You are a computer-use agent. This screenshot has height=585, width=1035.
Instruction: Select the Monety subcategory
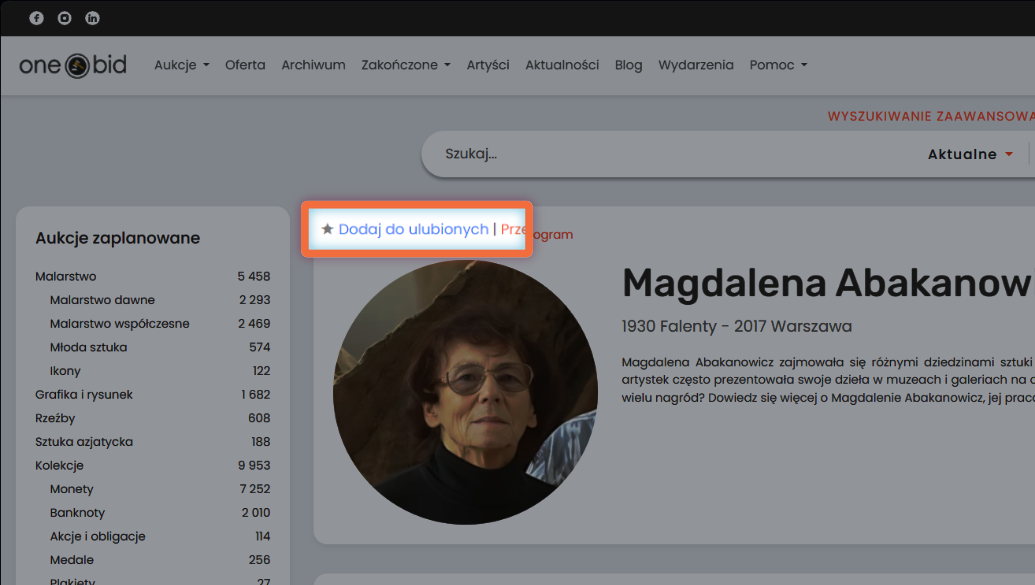(71, 489)
